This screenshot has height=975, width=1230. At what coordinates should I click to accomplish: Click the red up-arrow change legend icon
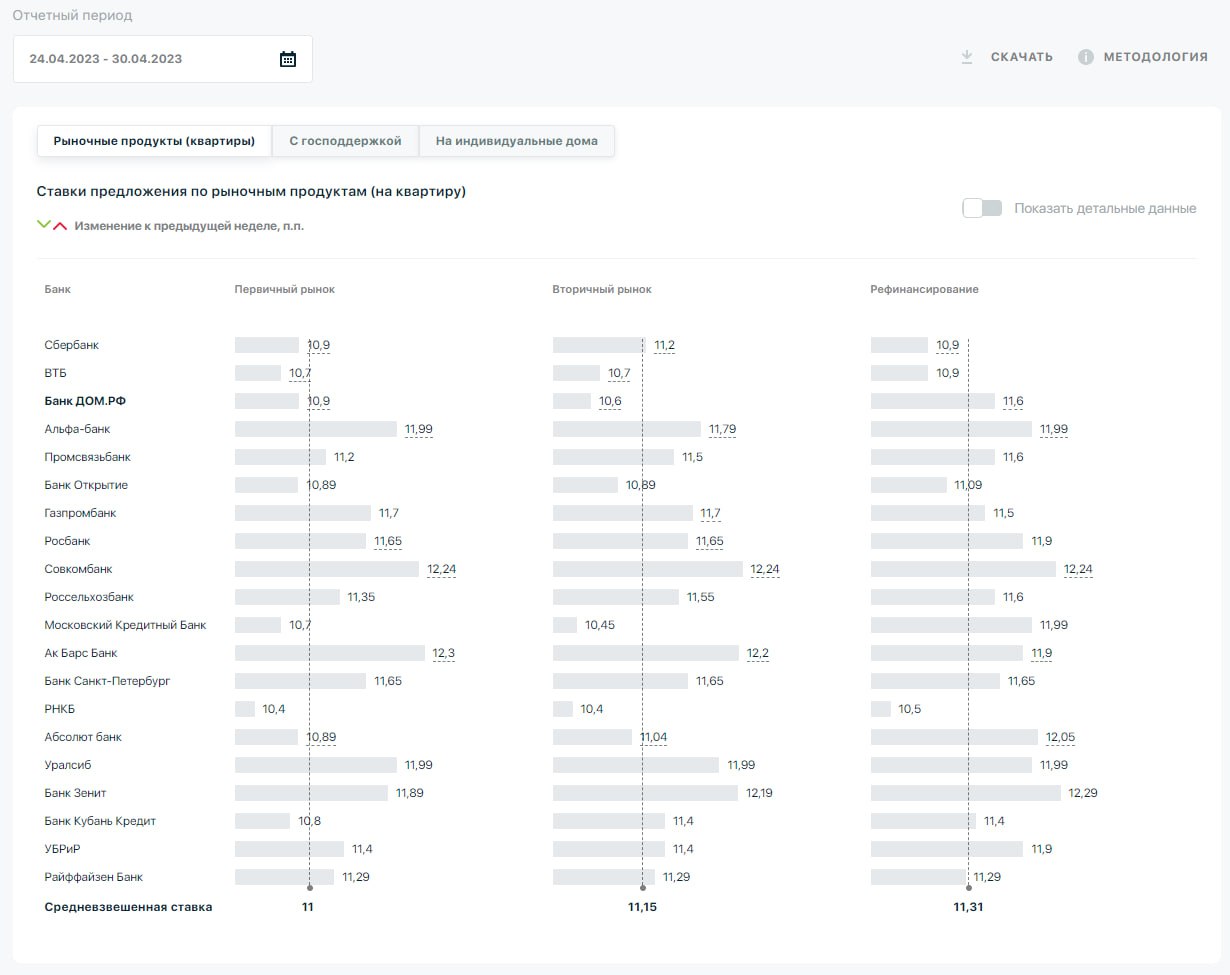tap(60, 226)
